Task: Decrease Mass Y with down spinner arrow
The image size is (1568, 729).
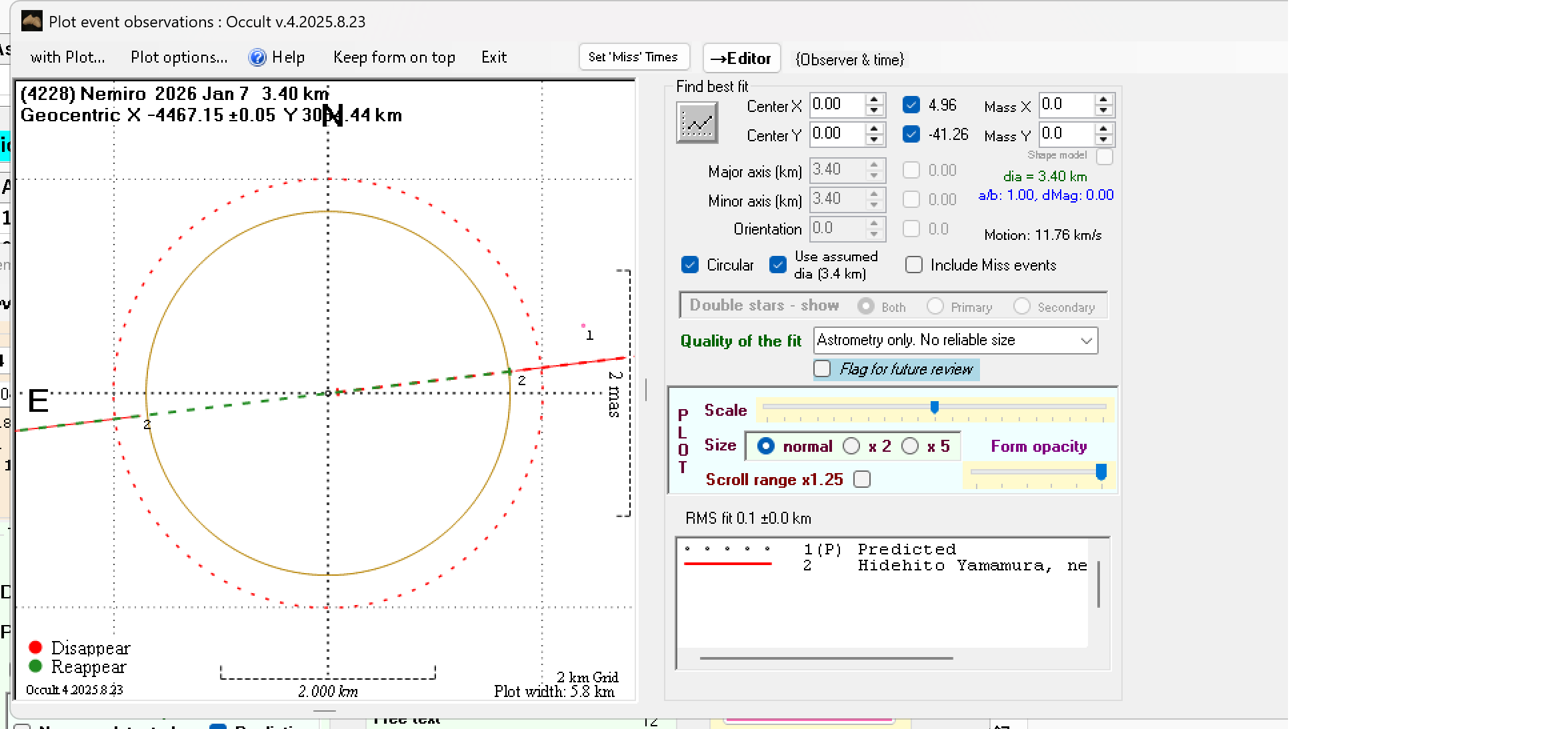Action: click(x=1103, y=140)
